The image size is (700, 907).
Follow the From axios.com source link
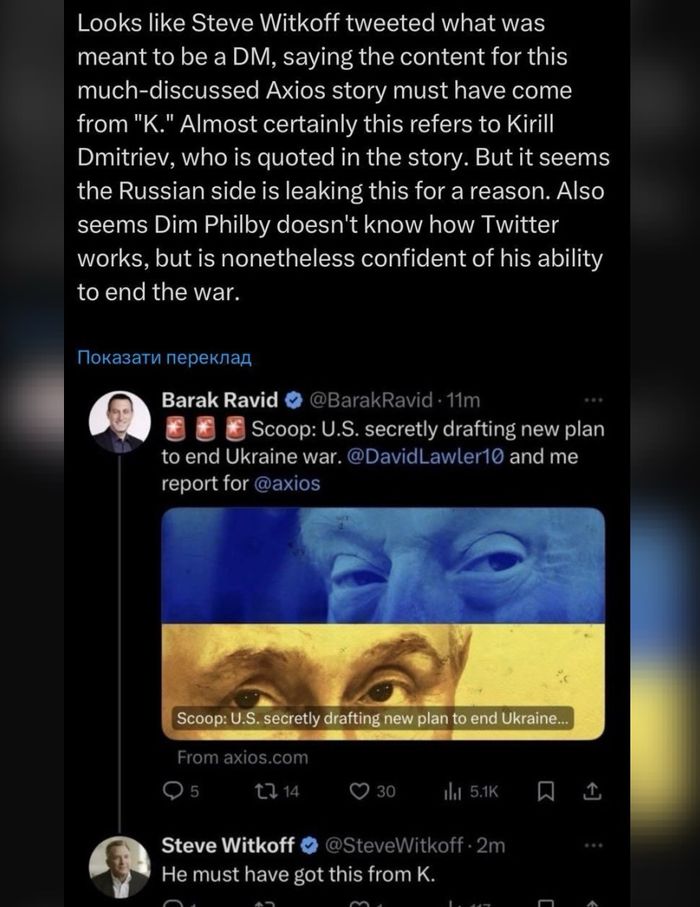242,758
